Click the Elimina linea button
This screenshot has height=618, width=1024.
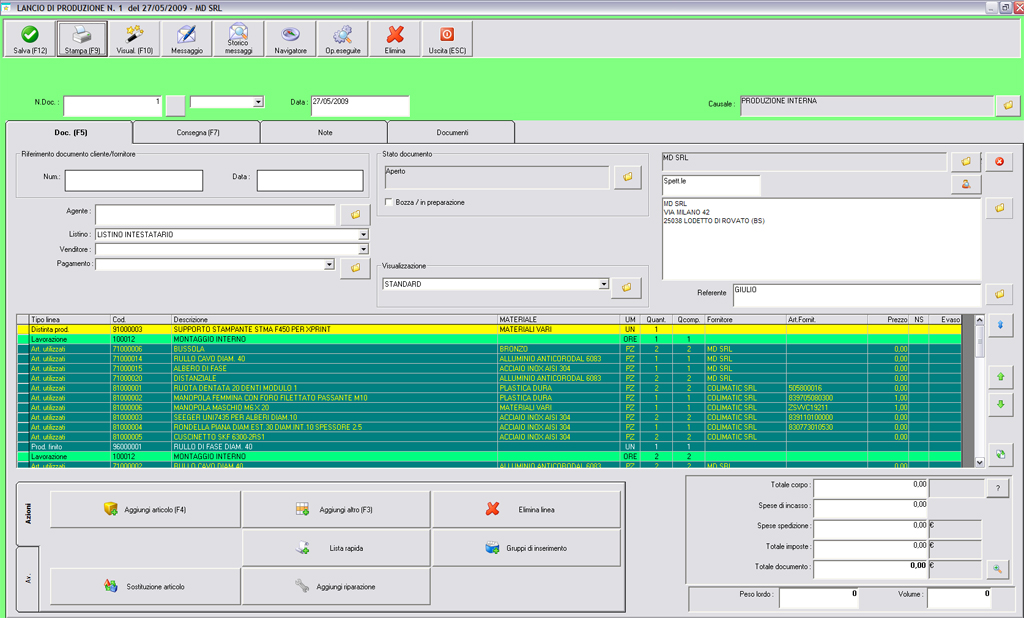526,510
